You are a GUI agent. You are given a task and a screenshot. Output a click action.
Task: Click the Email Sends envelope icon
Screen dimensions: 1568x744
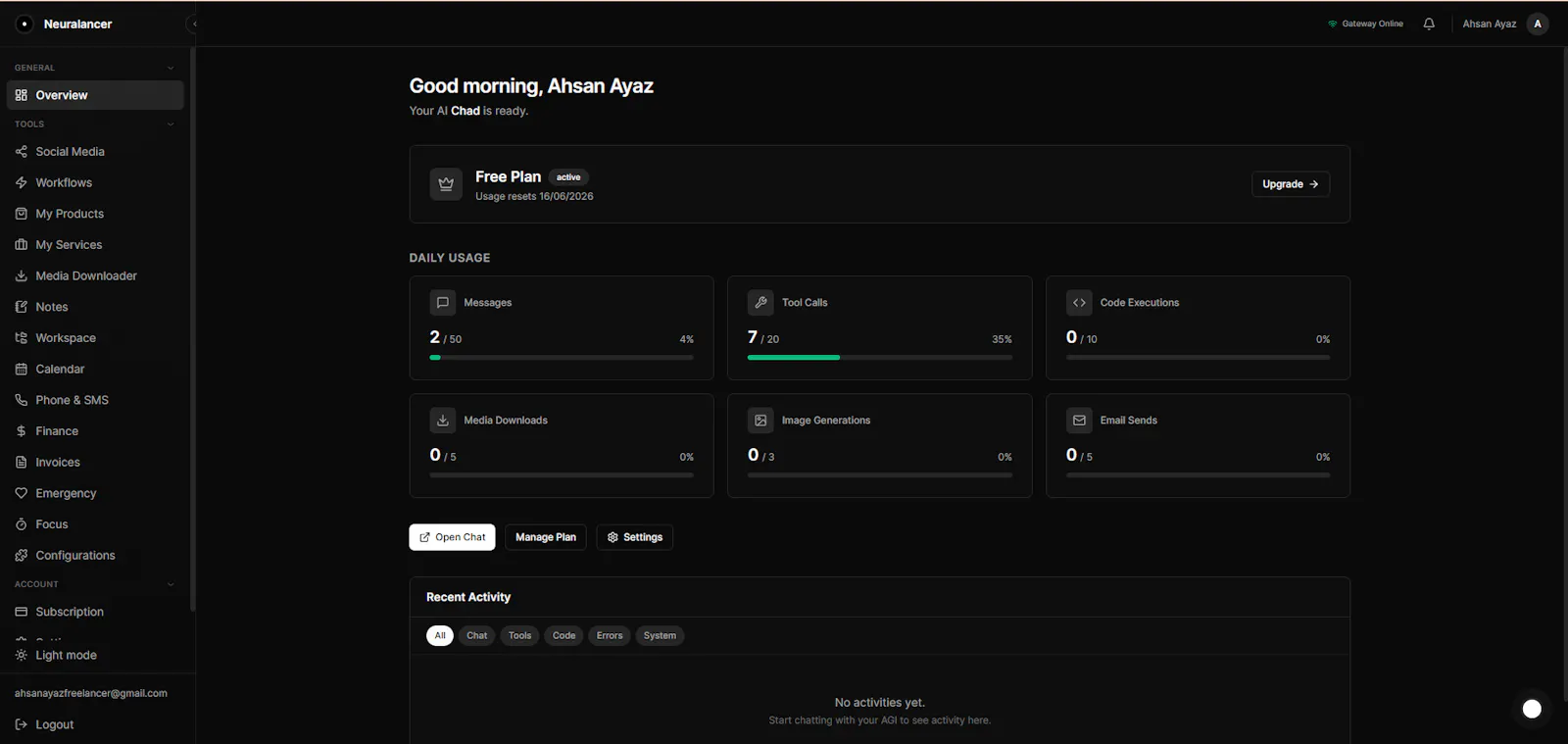pyautogui.click(x=1079, y=421)
